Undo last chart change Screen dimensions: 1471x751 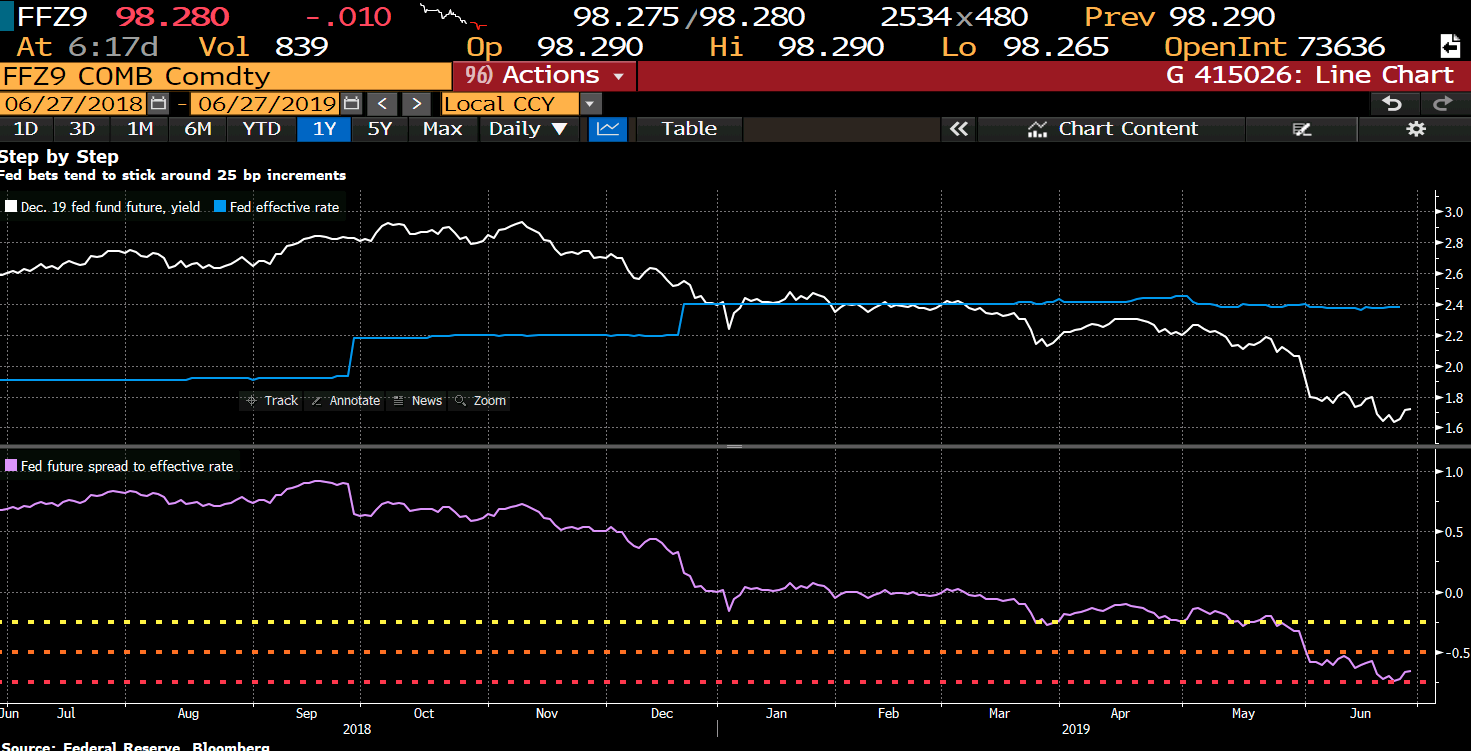1393,104
